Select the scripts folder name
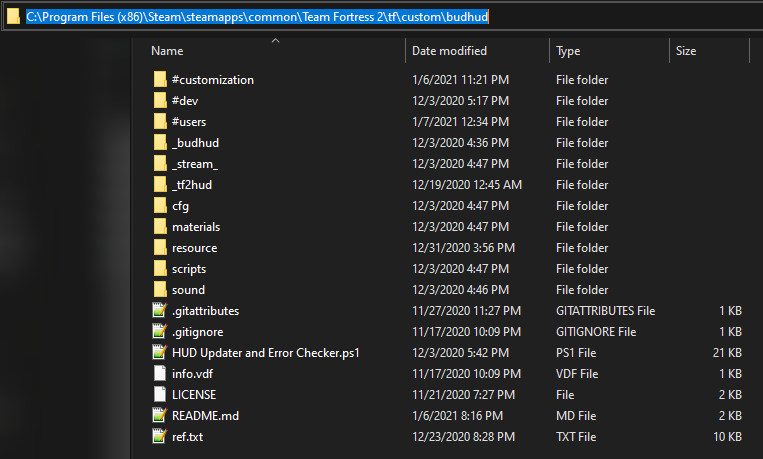Image resolution: width=763 pixels, height=459 pixels. 189,269
